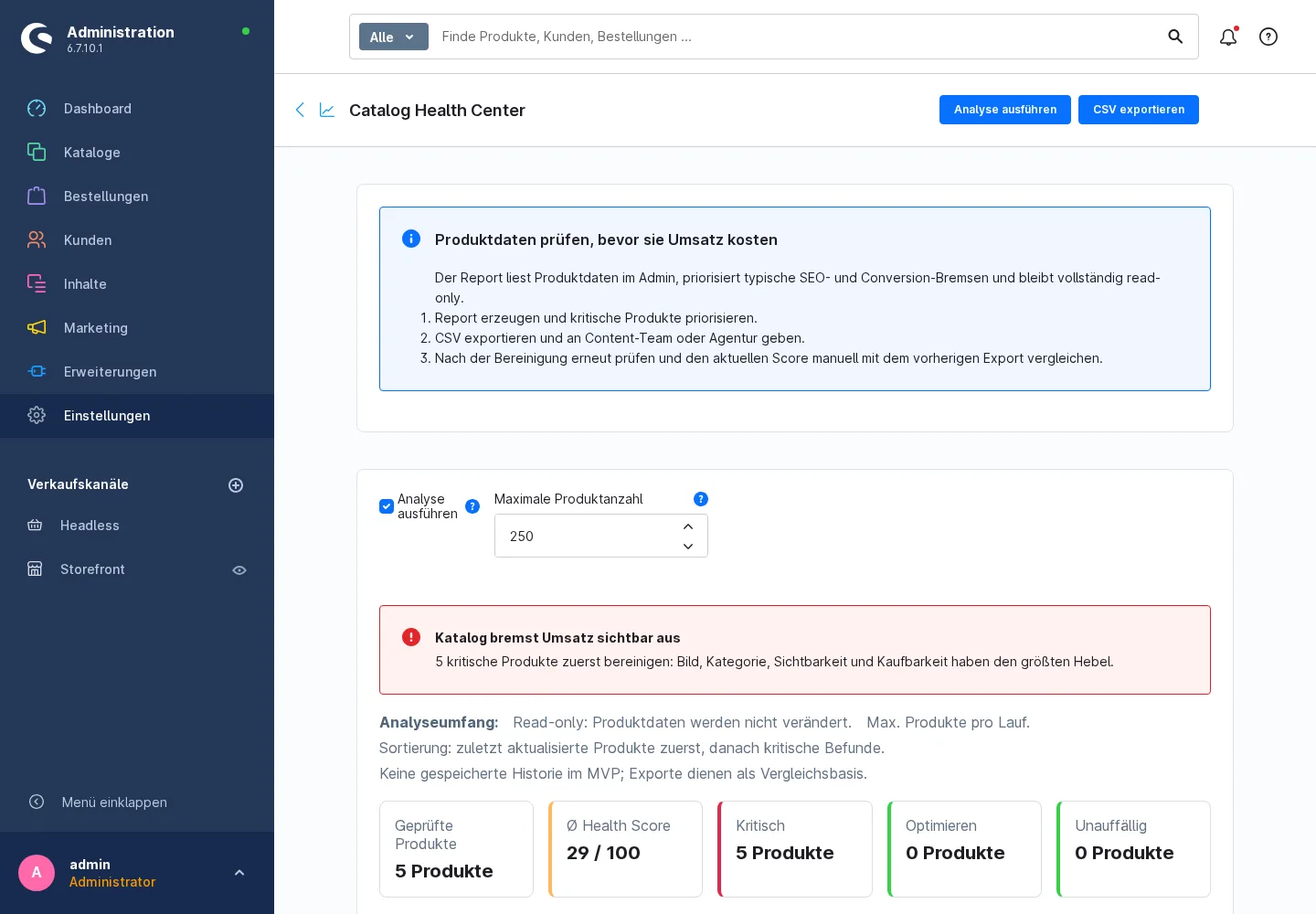Click the Shopware logo in sidebar
Screen dimensions: 1316x914
(37, 38)
